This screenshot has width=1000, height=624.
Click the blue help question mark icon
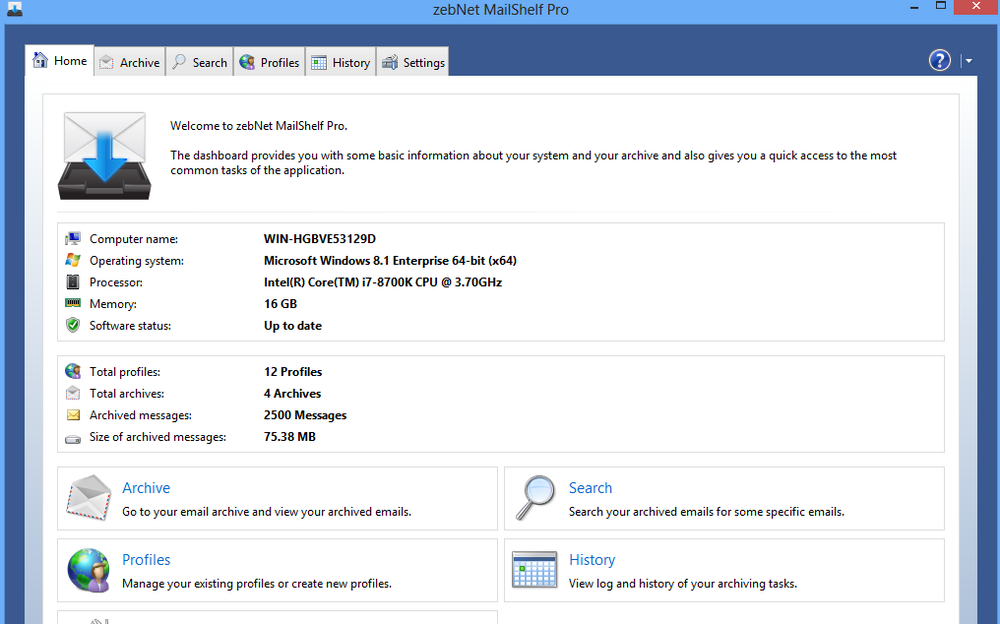point(939,61)
